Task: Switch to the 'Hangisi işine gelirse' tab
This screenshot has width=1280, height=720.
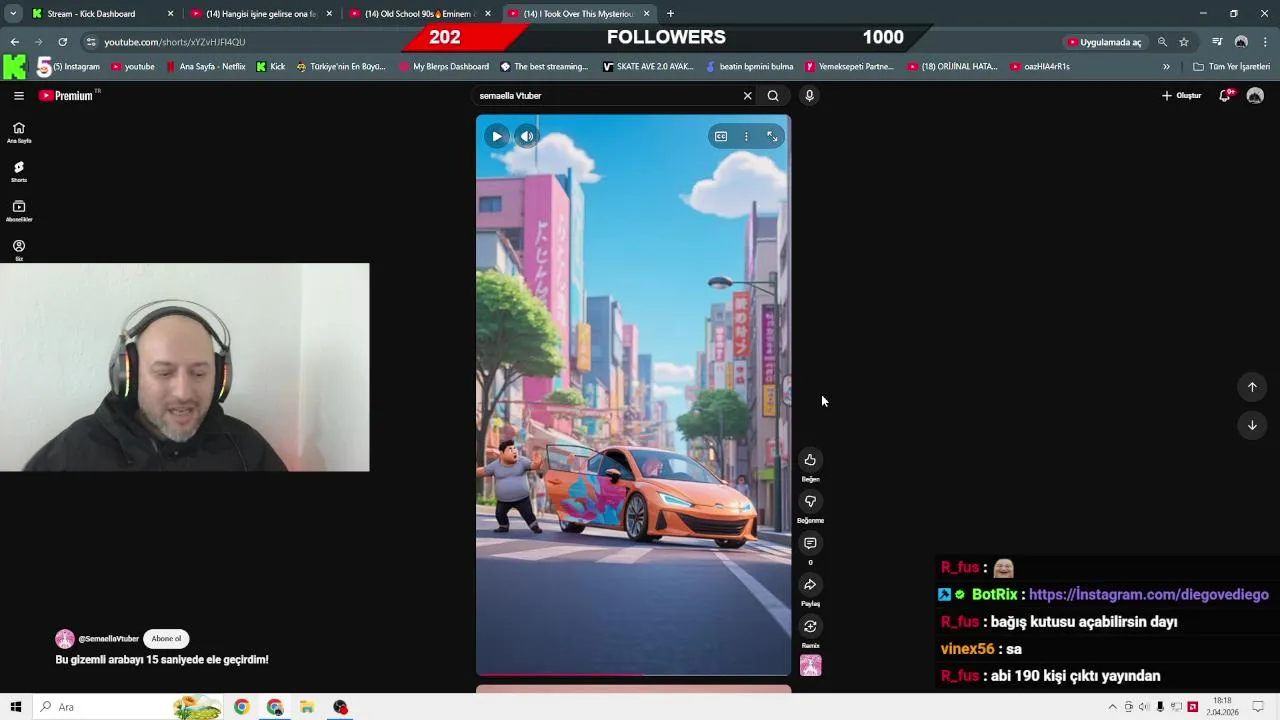Action: tap(262, 14)
